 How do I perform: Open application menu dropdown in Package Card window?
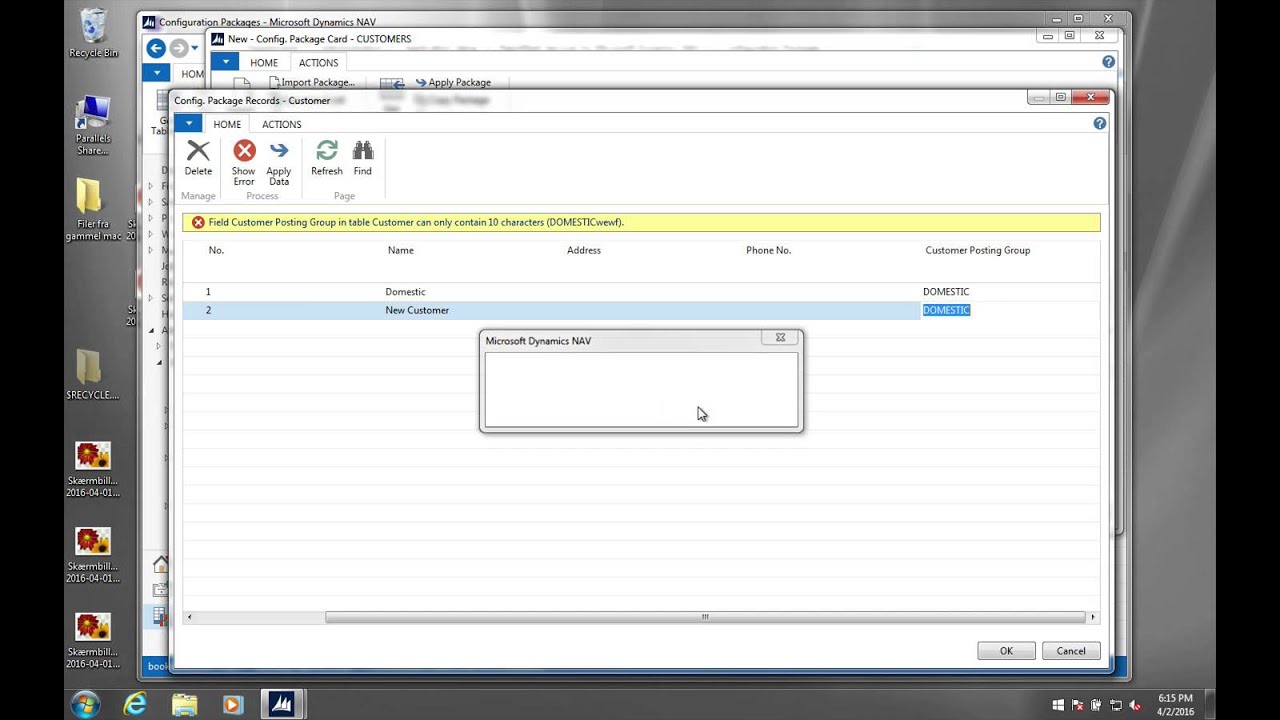pos(225,62)
